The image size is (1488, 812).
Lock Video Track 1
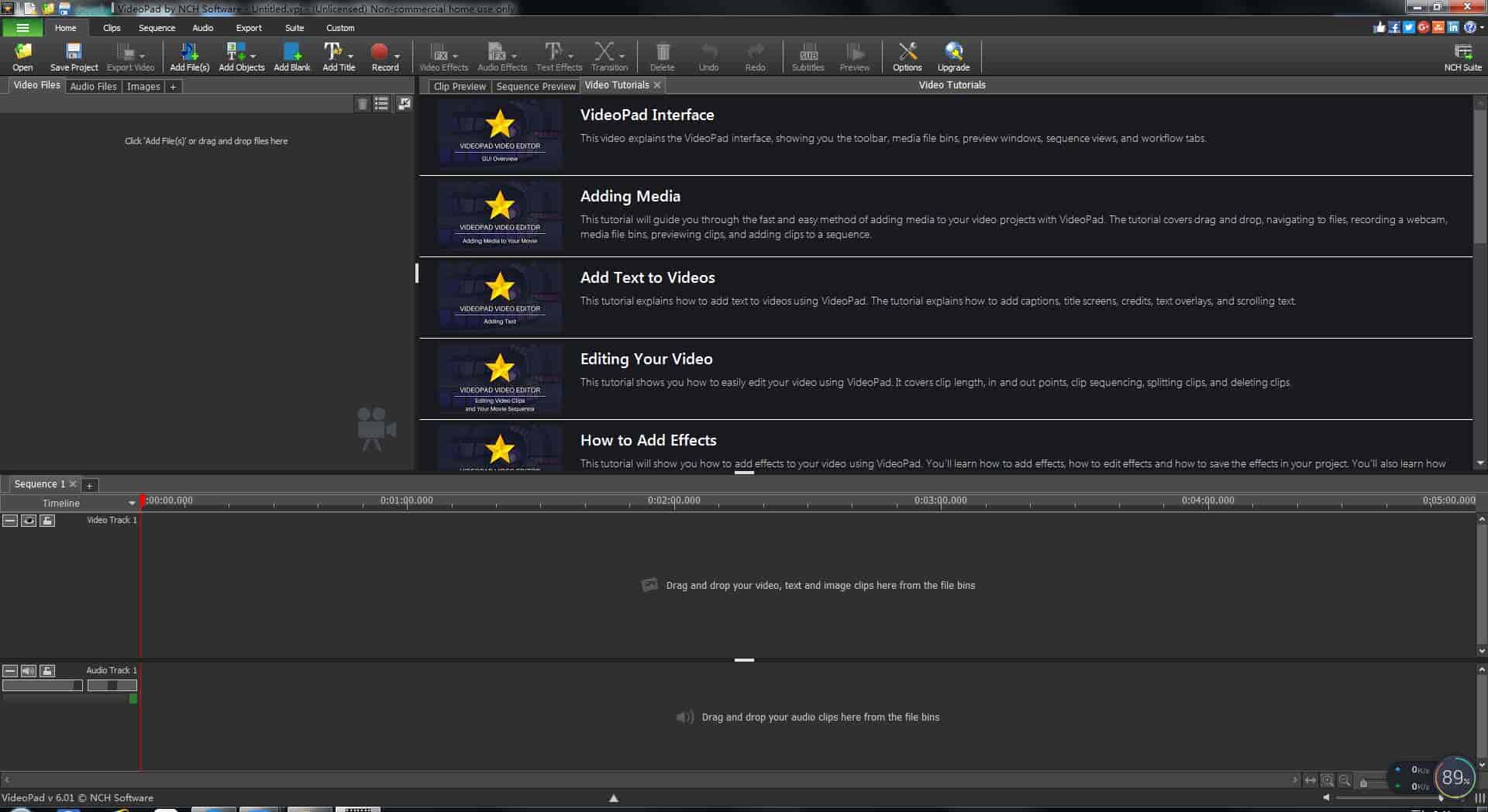(x=47, y=521)
